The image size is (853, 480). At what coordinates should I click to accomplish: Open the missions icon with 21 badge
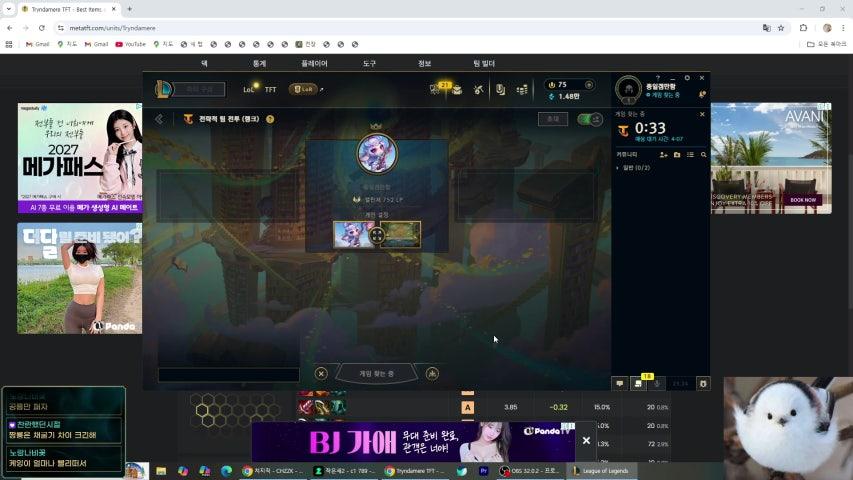pyautogui.click(x=437, y=89)
